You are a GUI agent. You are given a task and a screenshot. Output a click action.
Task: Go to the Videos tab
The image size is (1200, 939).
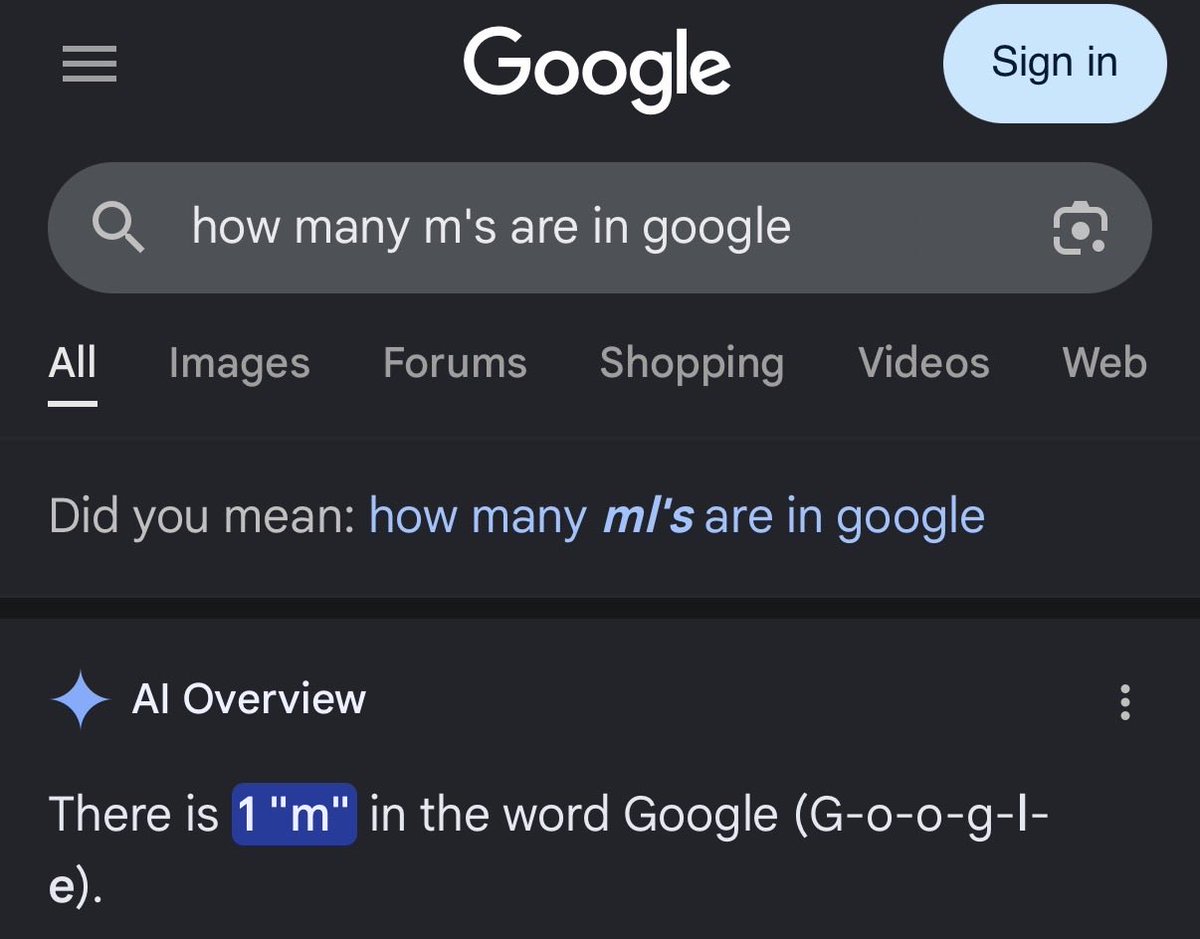click(924, 363)
